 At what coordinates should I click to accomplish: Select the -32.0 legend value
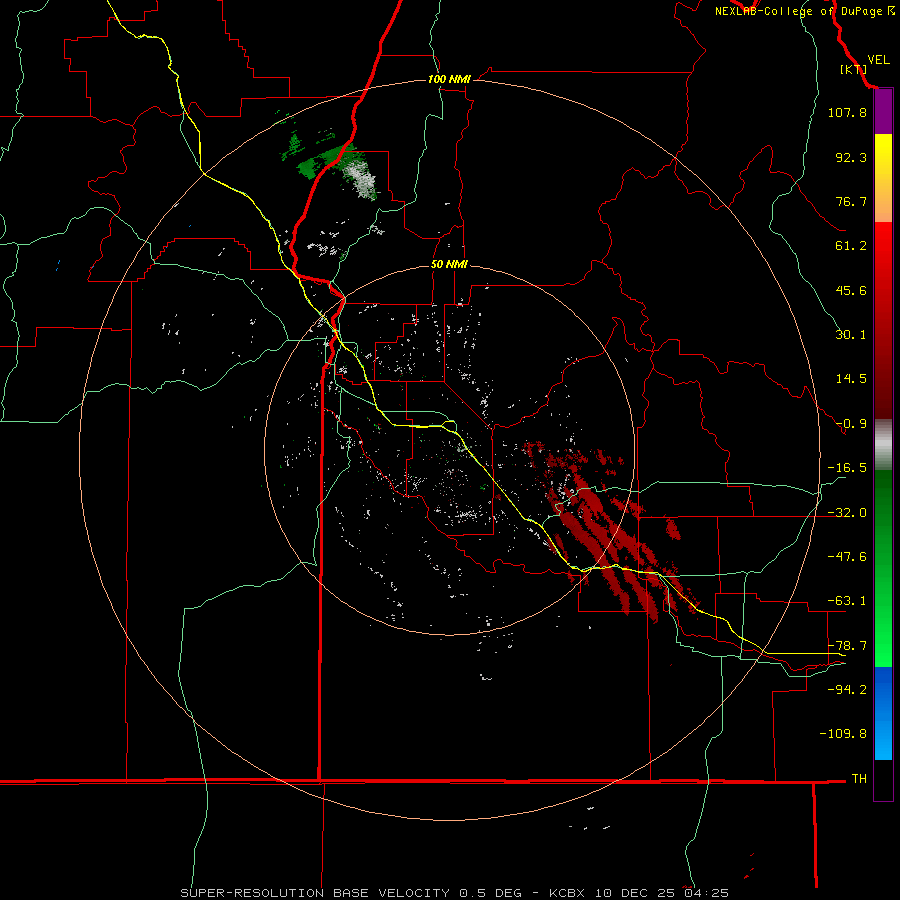click(847, 513)
